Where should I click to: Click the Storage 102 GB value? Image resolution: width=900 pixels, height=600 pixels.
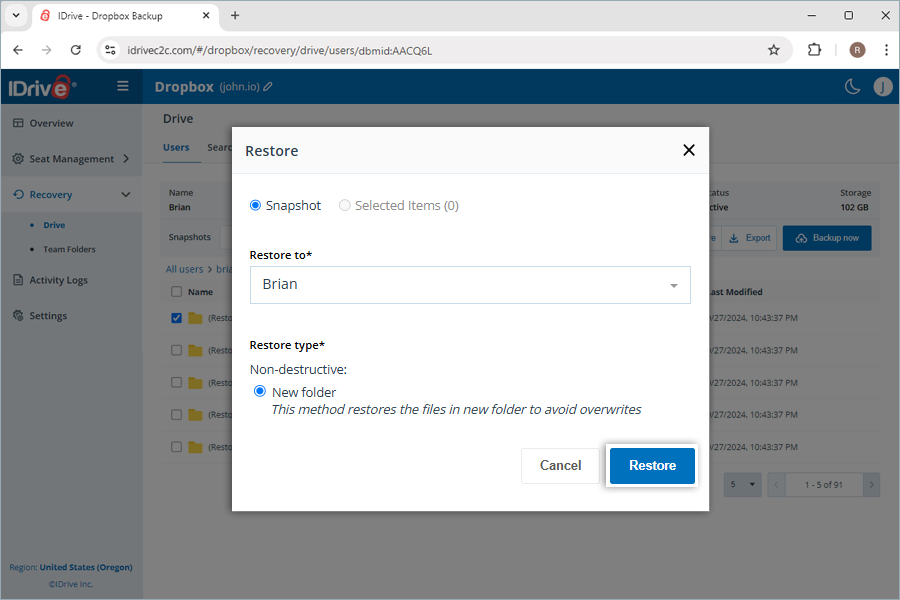(855, 207)
